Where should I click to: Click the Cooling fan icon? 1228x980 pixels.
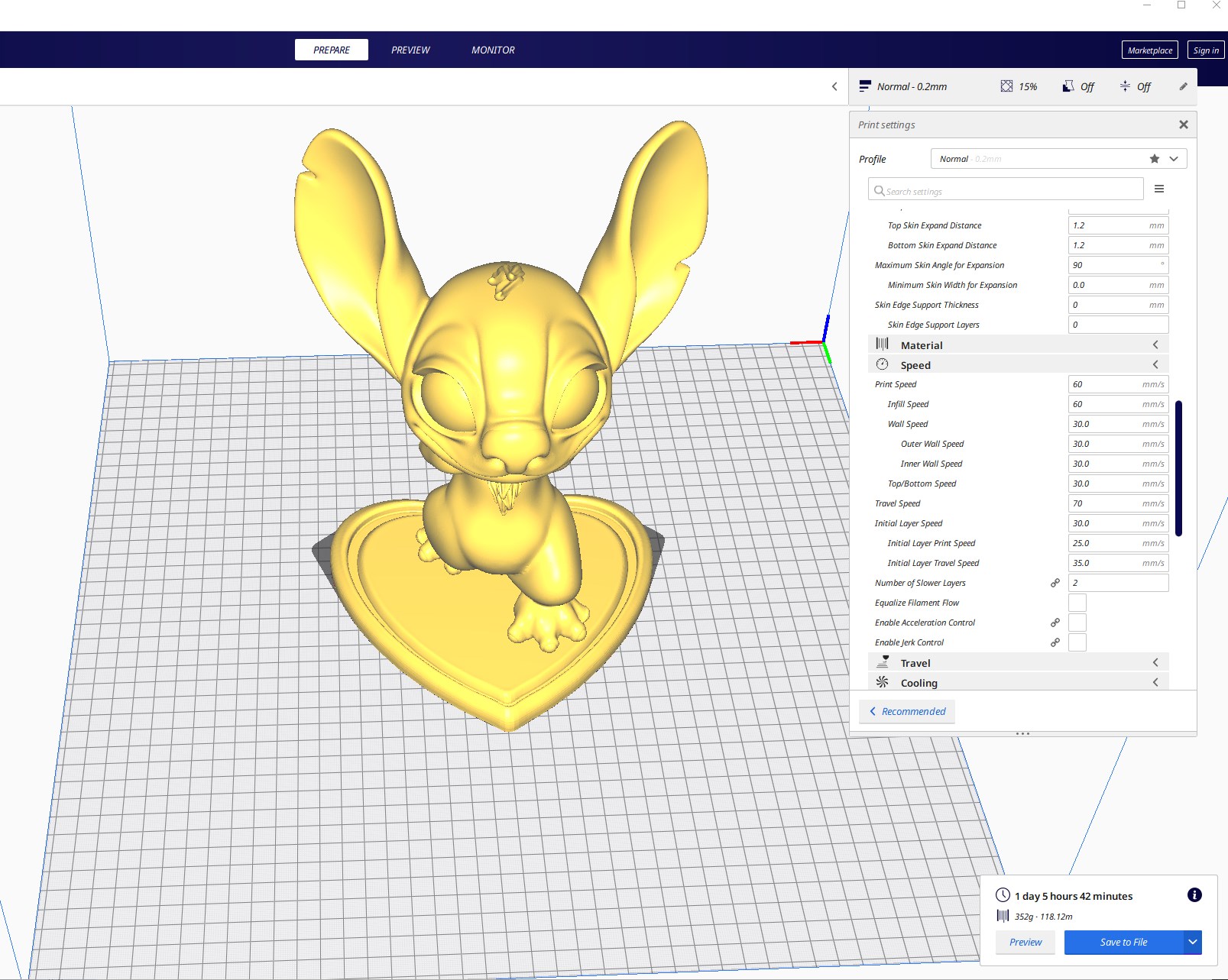click(882, 682)
